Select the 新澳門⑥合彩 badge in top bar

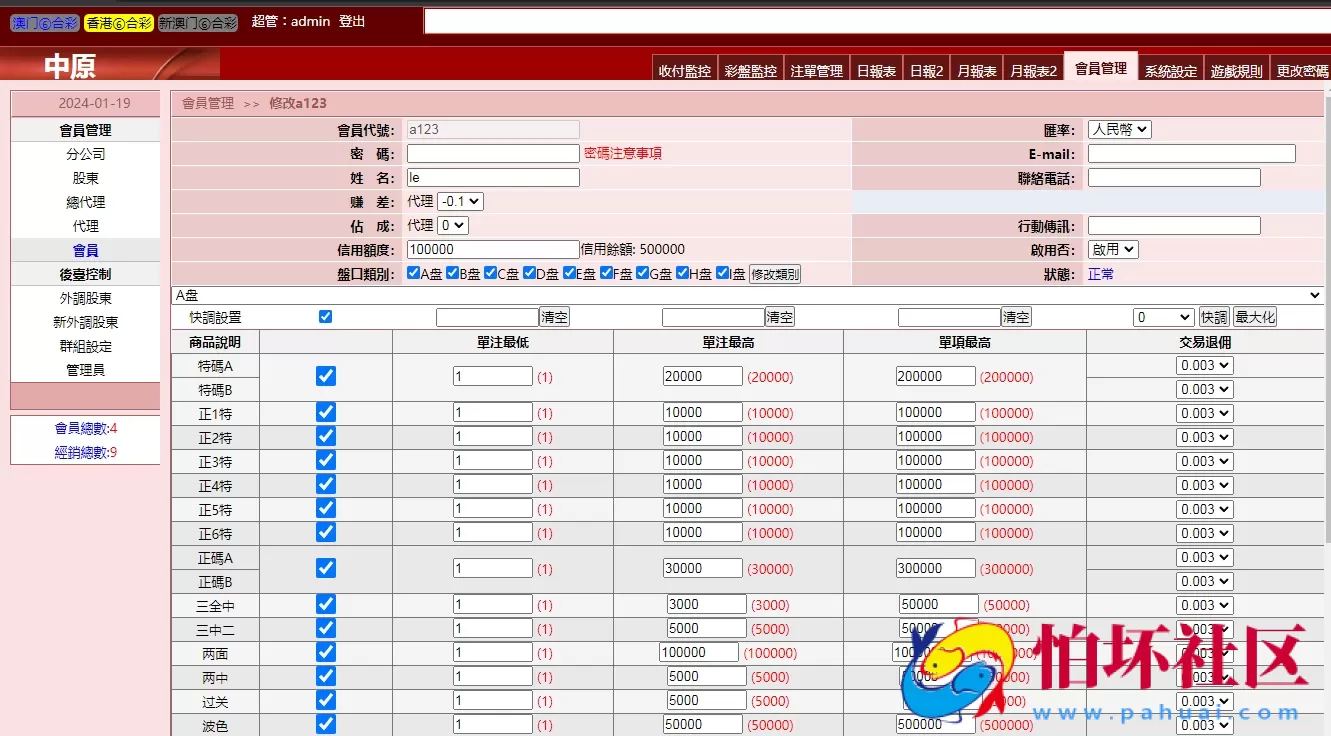196,20
